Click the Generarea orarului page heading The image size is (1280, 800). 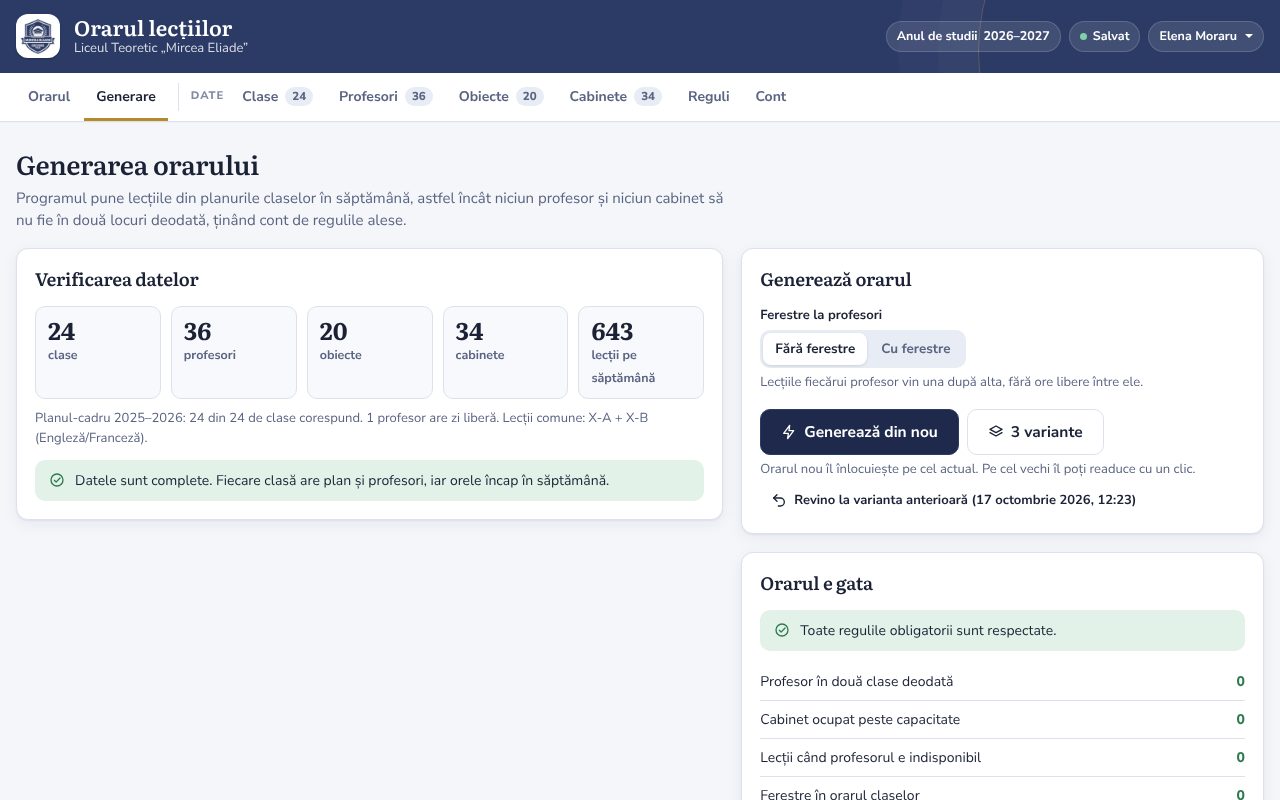coord(137,166)
